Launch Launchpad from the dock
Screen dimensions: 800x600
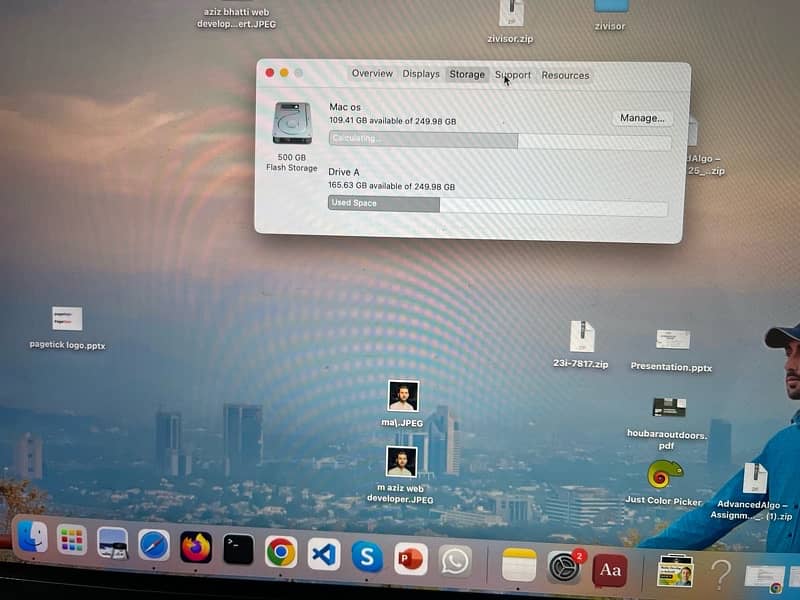[72, 541]
